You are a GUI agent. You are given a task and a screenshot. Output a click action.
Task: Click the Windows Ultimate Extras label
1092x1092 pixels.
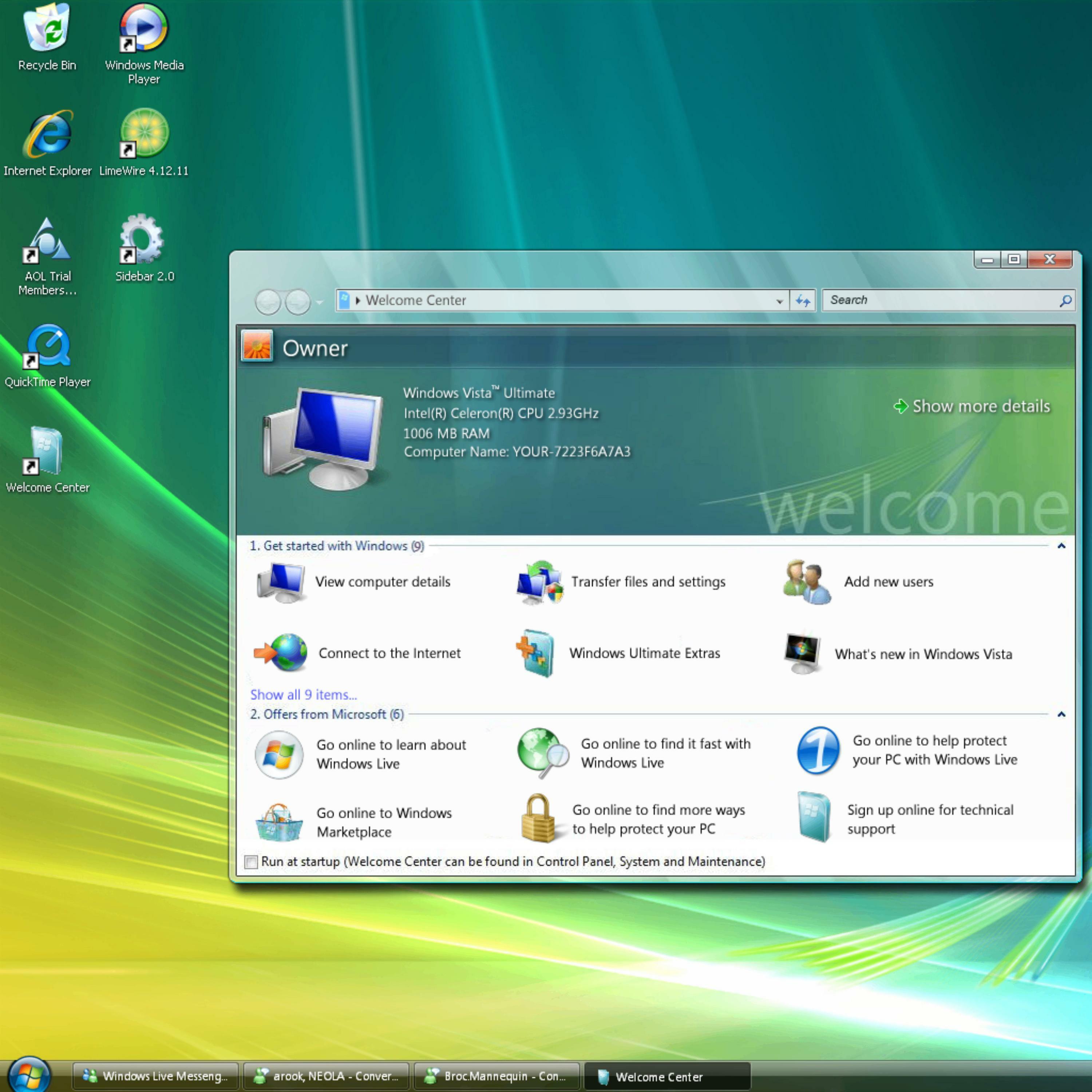pos(645,653)
